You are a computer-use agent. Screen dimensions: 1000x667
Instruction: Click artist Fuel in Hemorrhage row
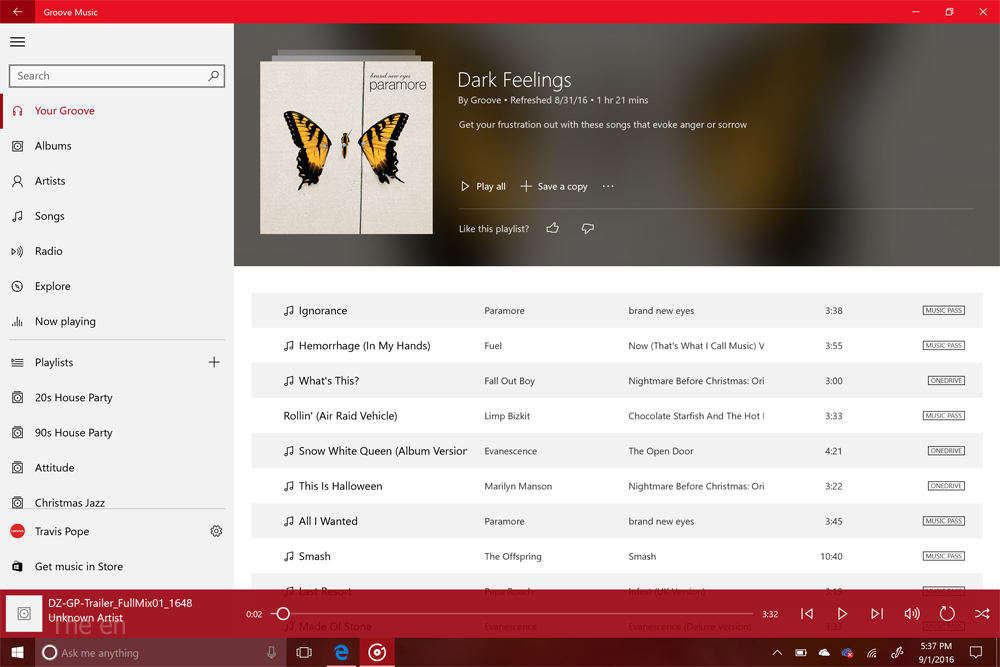pos(493,346)
